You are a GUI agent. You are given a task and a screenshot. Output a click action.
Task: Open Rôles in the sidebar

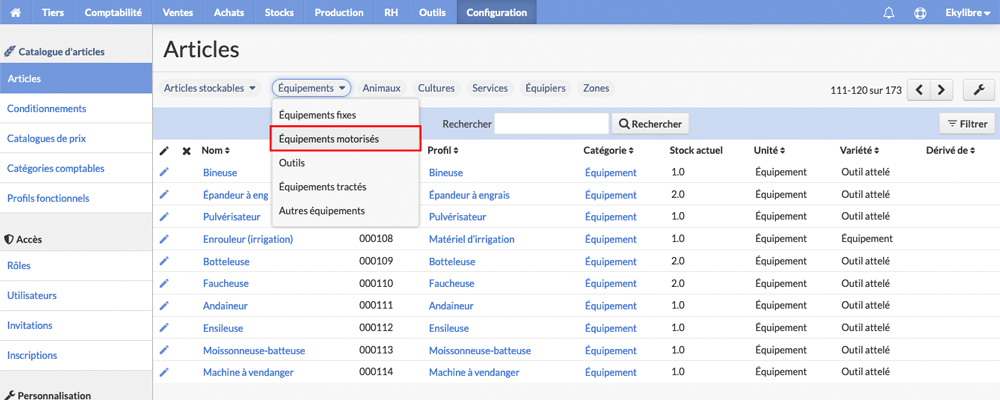coord(76,265)
